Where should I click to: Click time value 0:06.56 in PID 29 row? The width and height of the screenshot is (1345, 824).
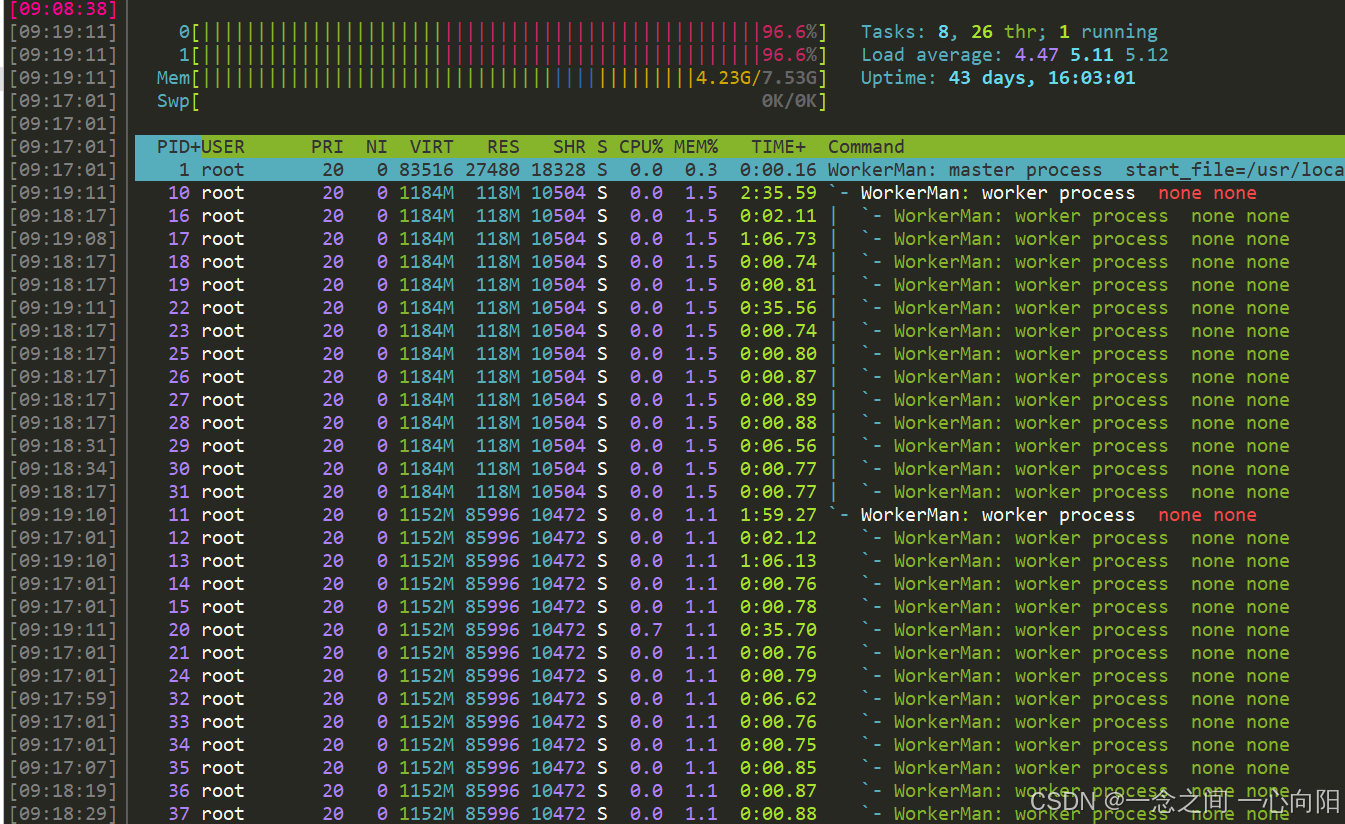pyautogui.click(x=778, y=446)
